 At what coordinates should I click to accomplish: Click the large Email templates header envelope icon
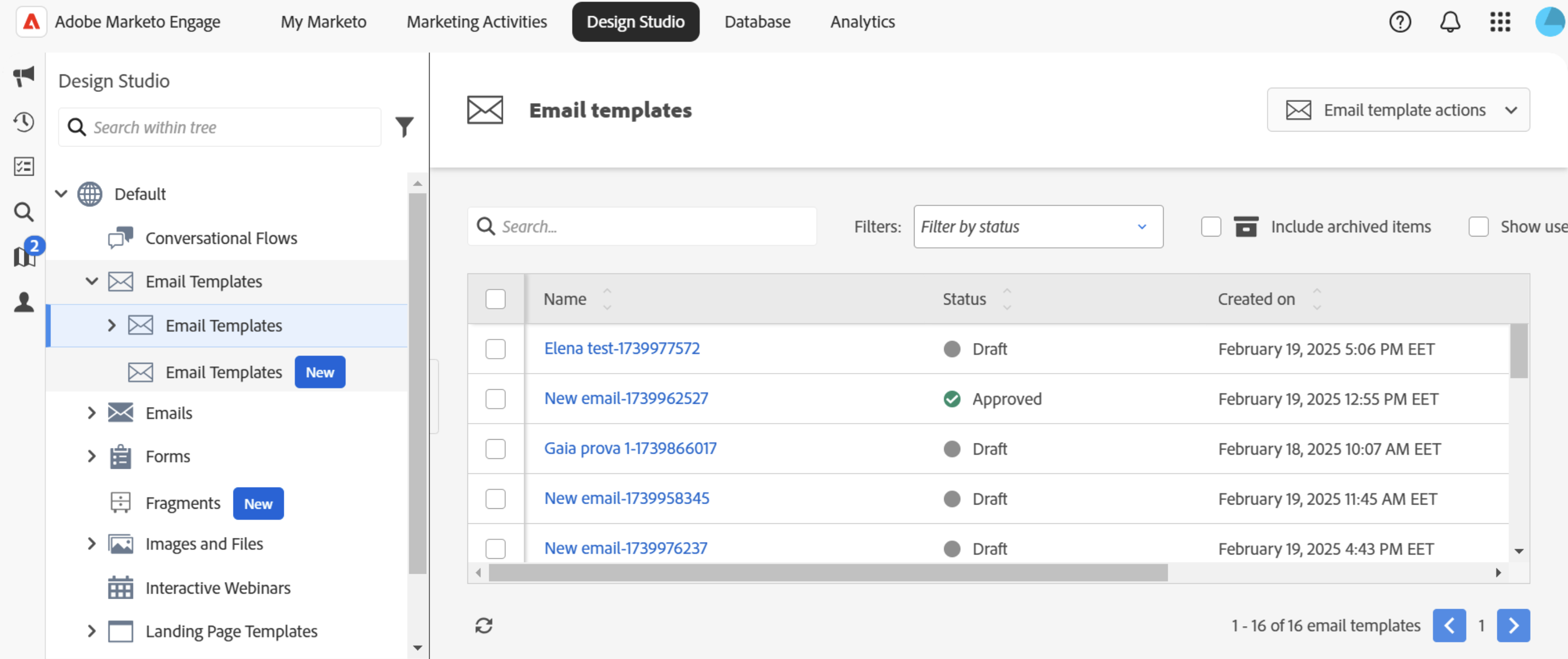click(x=485, y=110)
